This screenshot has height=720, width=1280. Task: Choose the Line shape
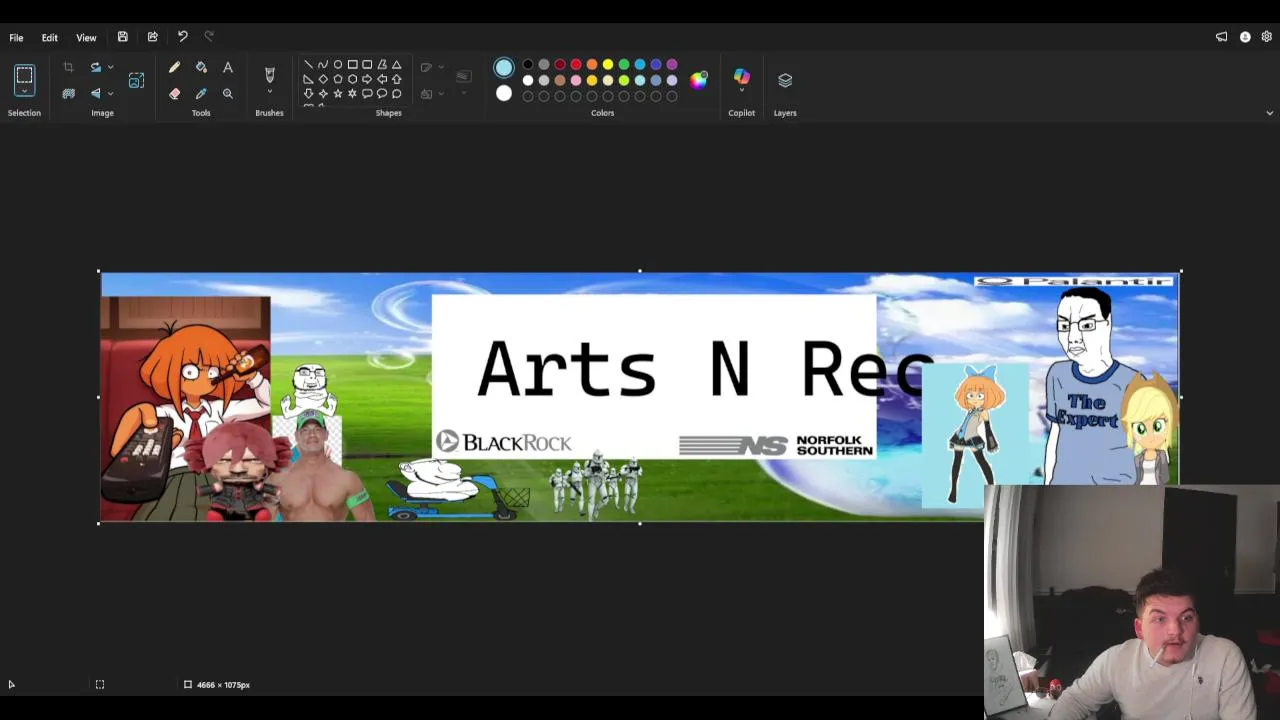point(308,65)
